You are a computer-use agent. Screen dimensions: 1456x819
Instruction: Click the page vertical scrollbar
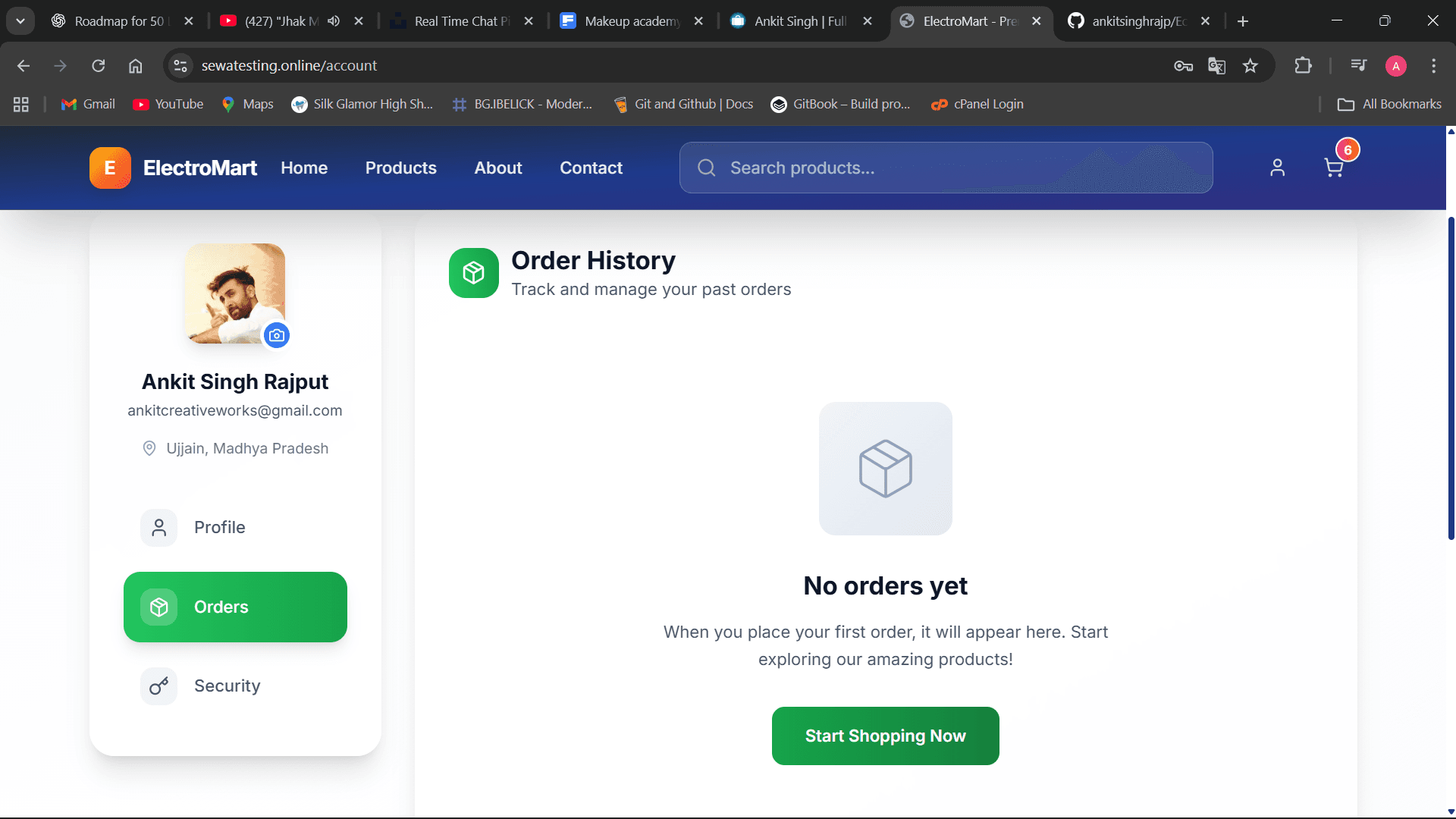(x=1451, y=379)
